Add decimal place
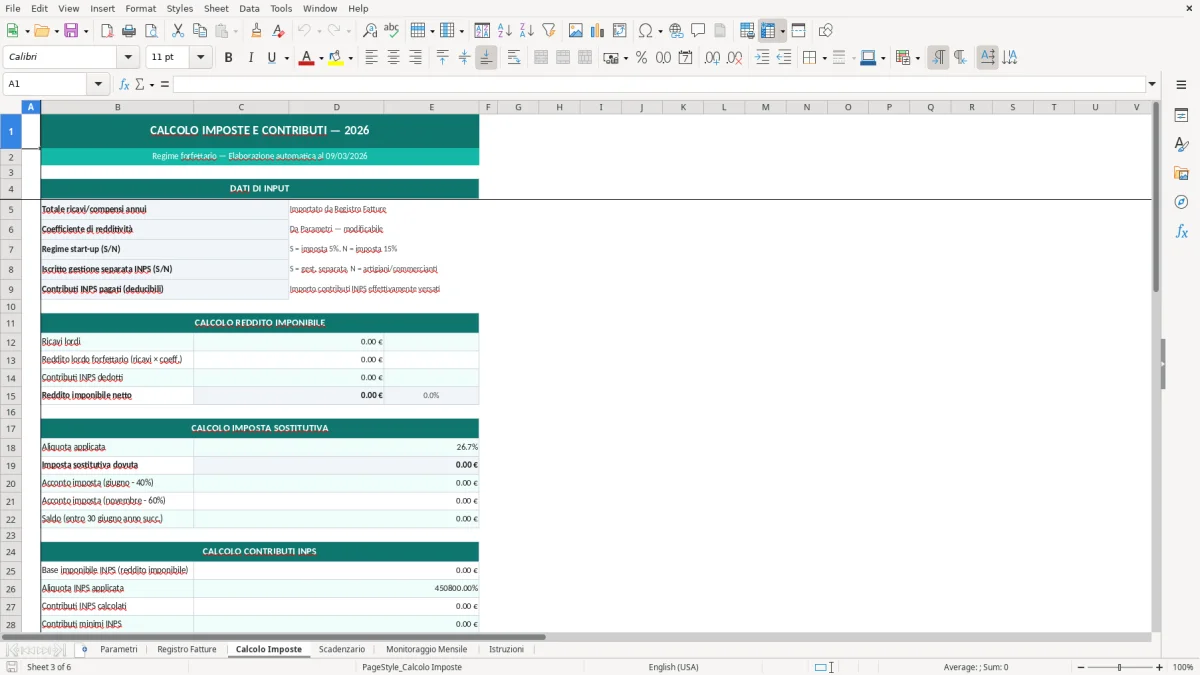The width and height of the screenshot is (1200, 675). pos(712,58)
